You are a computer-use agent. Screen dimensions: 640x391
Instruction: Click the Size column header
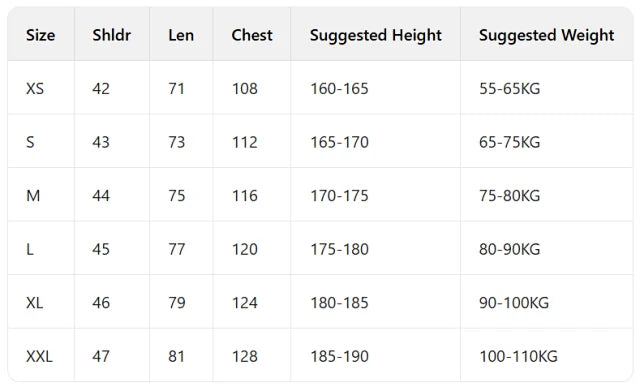click(40, 35)
